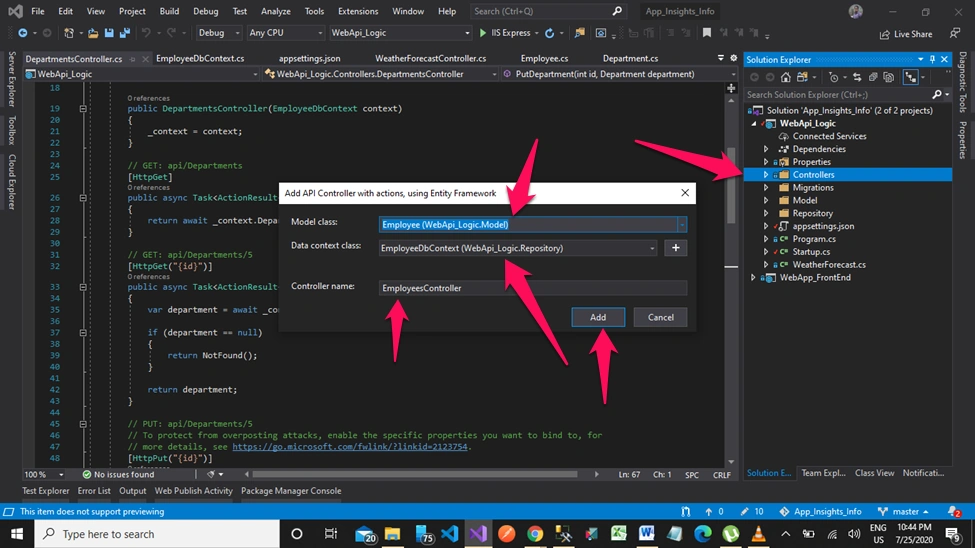
Task: Click the Google Chrome icon in taskbar
Action: [x=535, y=534]
